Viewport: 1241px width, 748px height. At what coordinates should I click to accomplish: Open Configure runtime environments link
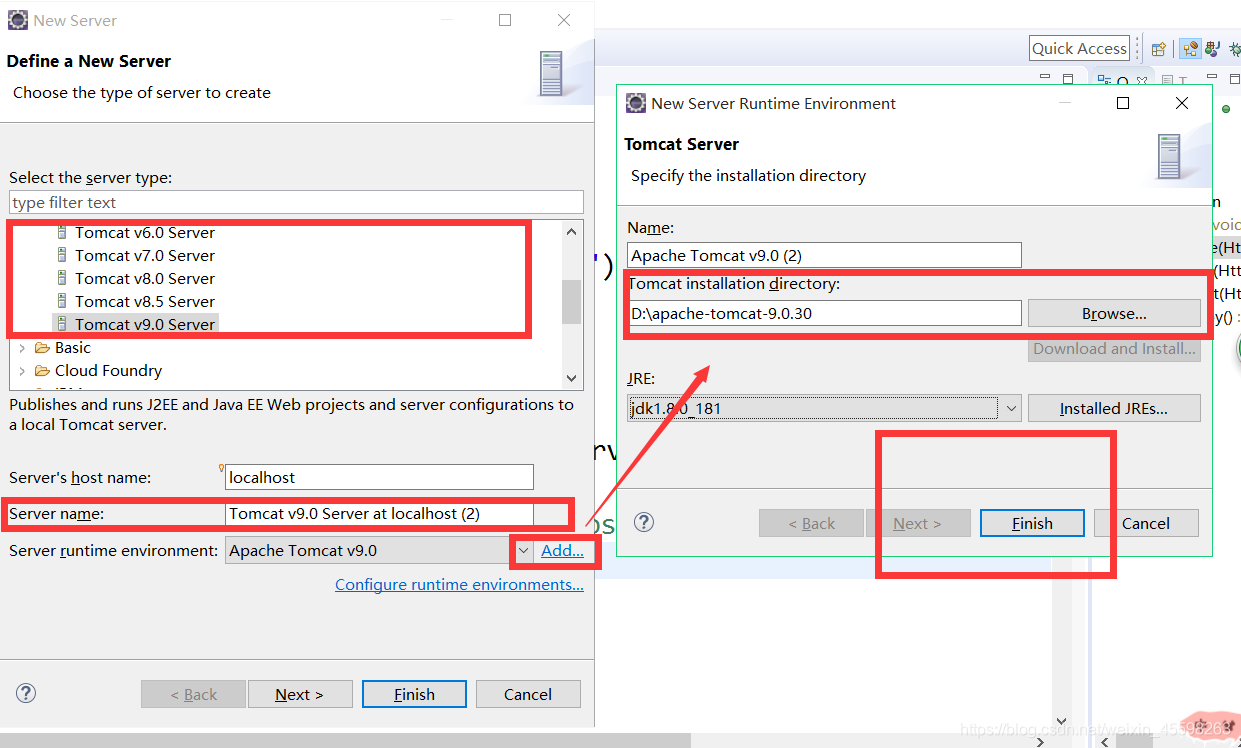[x=459, y=585]
